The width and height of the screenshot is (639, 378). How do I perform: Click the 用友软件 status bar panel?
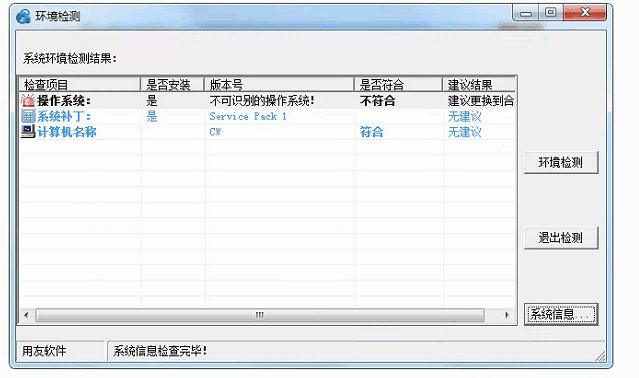[x=60, y=351]
